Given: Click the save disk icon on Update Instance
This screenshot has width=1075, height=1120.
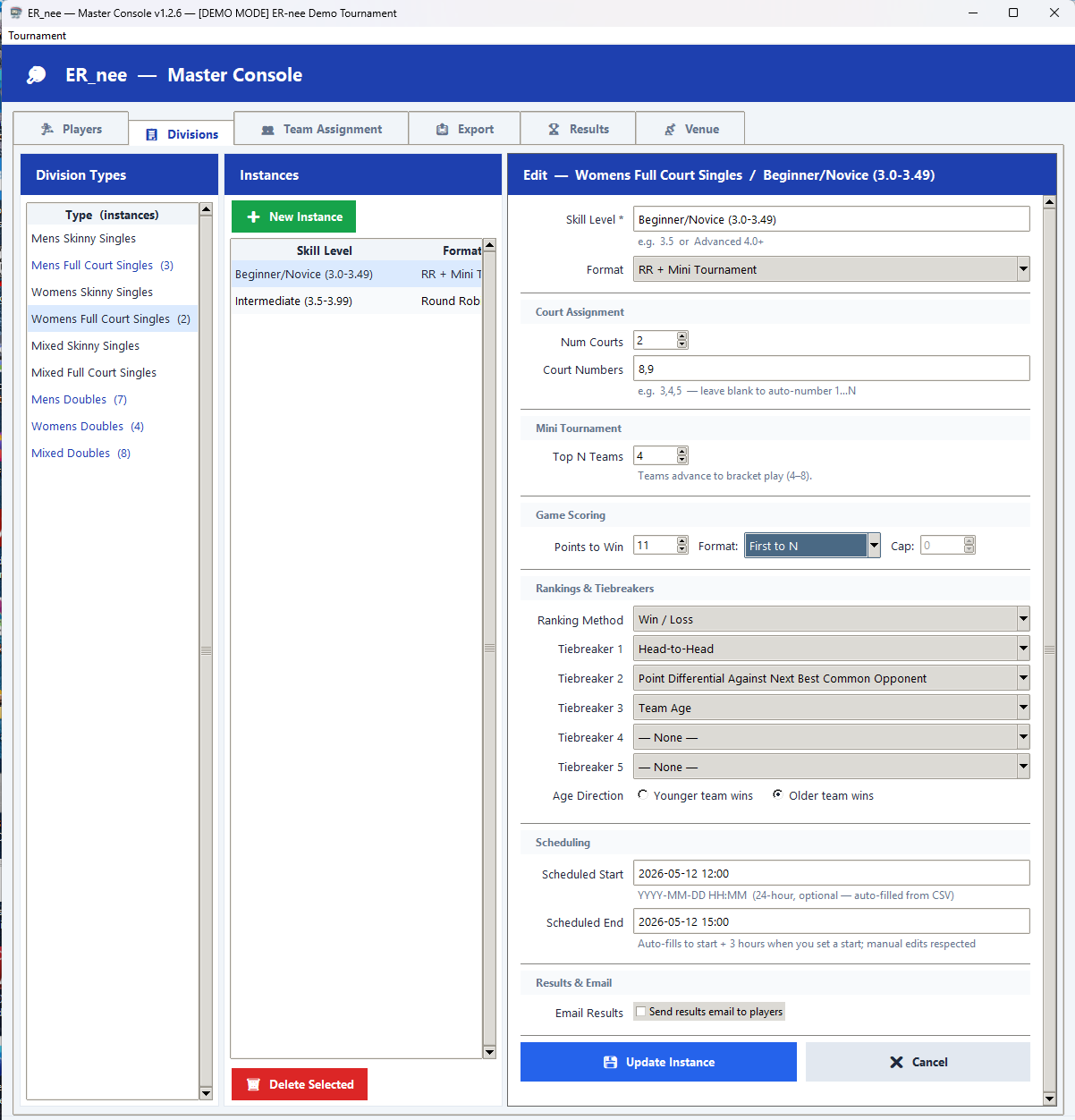Looking at the screenshot, I should 610,1062.
